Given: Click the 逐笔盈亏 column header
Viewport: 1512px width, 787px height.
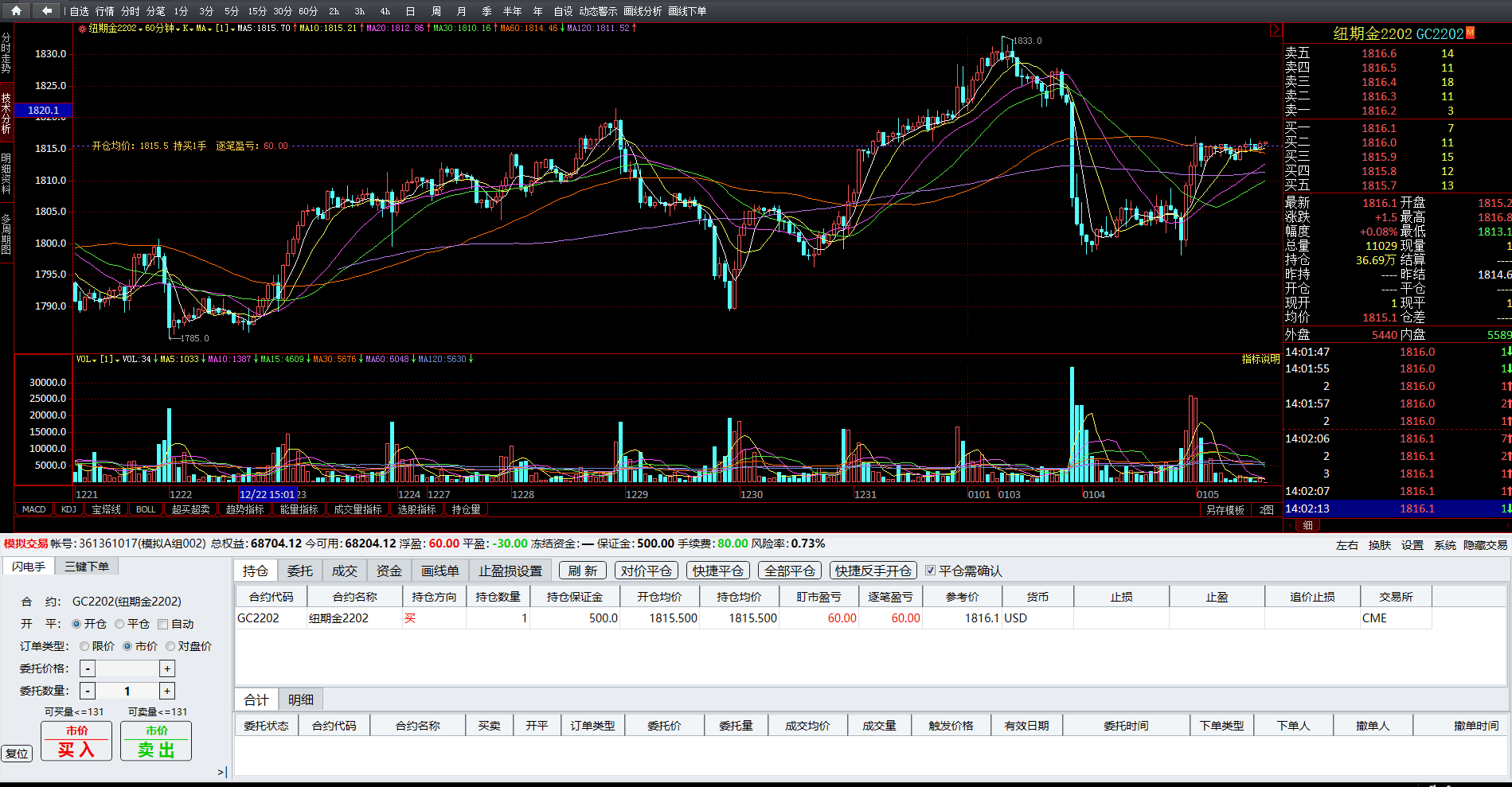Looking at the screenshot, I should tap(890, 597).
